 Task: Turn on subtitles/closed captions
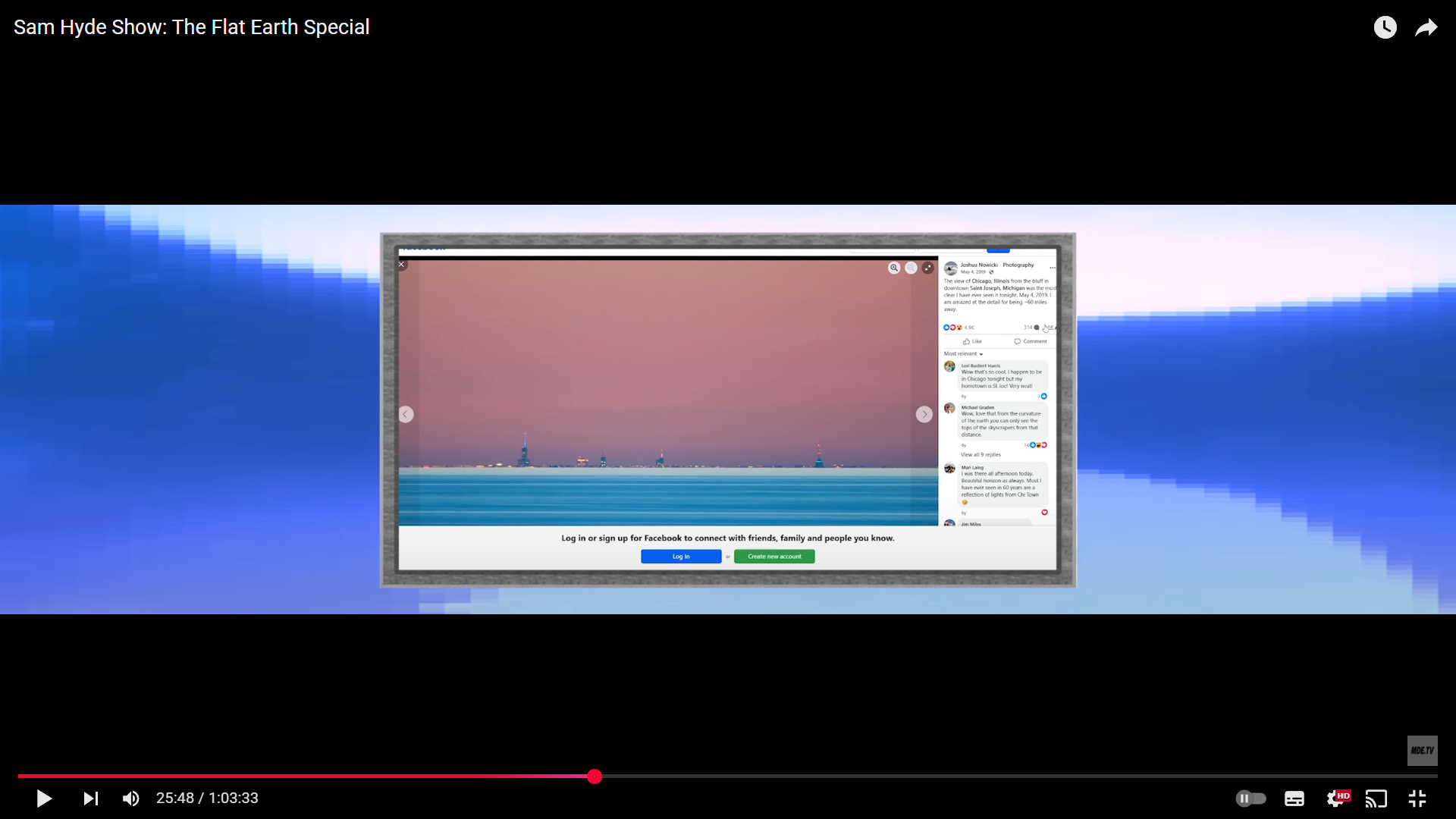pos(1294,799)
